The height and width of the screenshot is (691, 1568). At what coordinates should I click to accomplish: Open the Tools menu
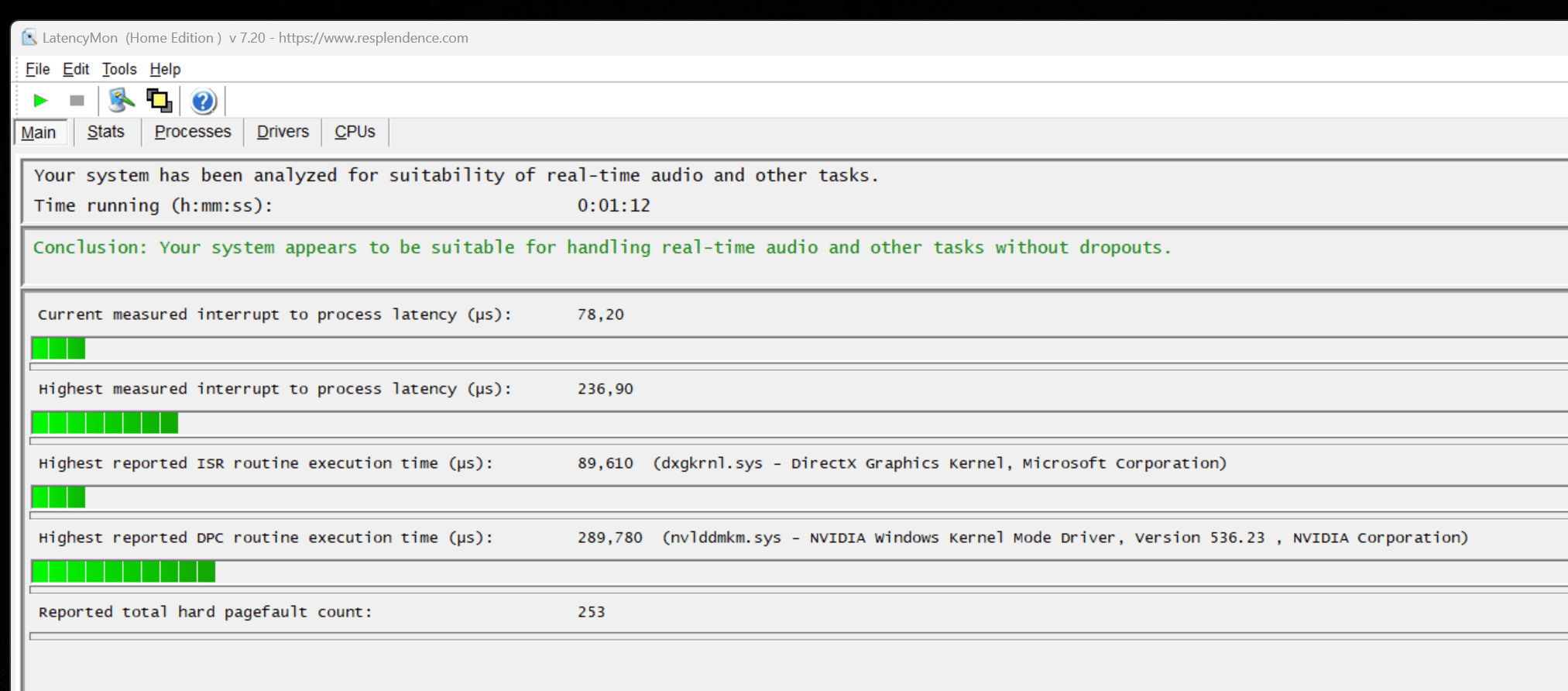pyautogui.click(x=119, y=69)
